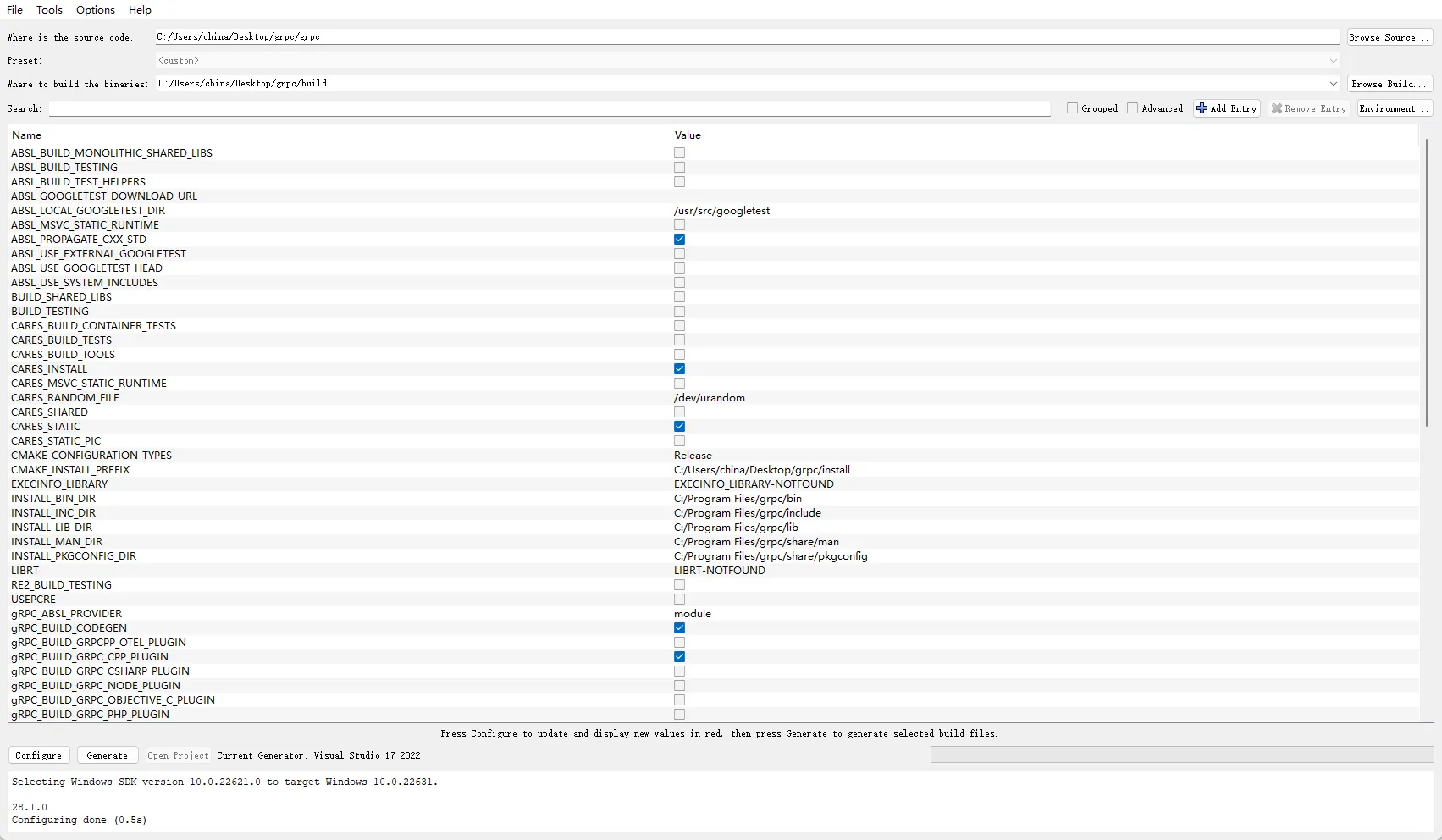Click the Generate button
The height and width of the screenshot is (840, 1442).
coord(108,755)
